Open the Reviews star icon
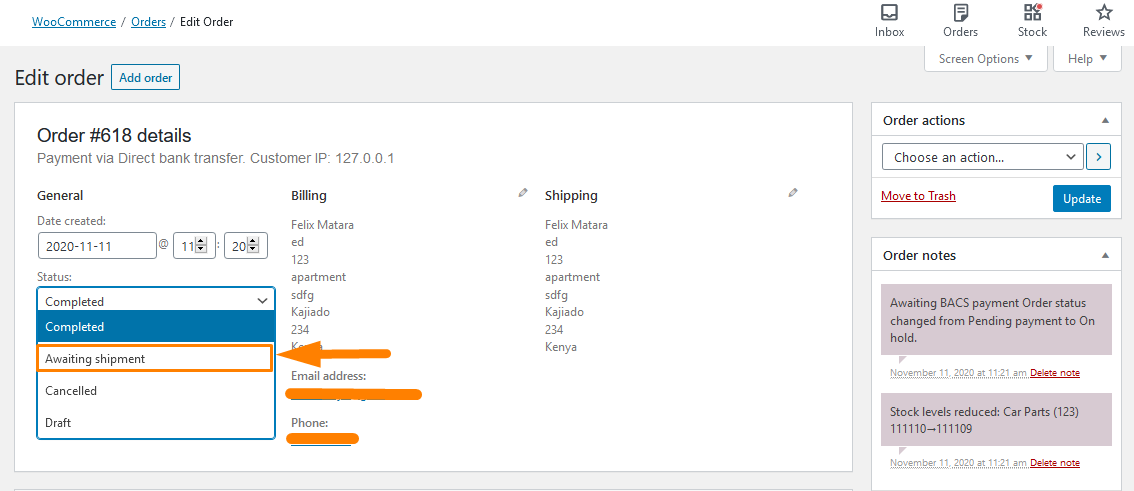 tap(1104, 12)
